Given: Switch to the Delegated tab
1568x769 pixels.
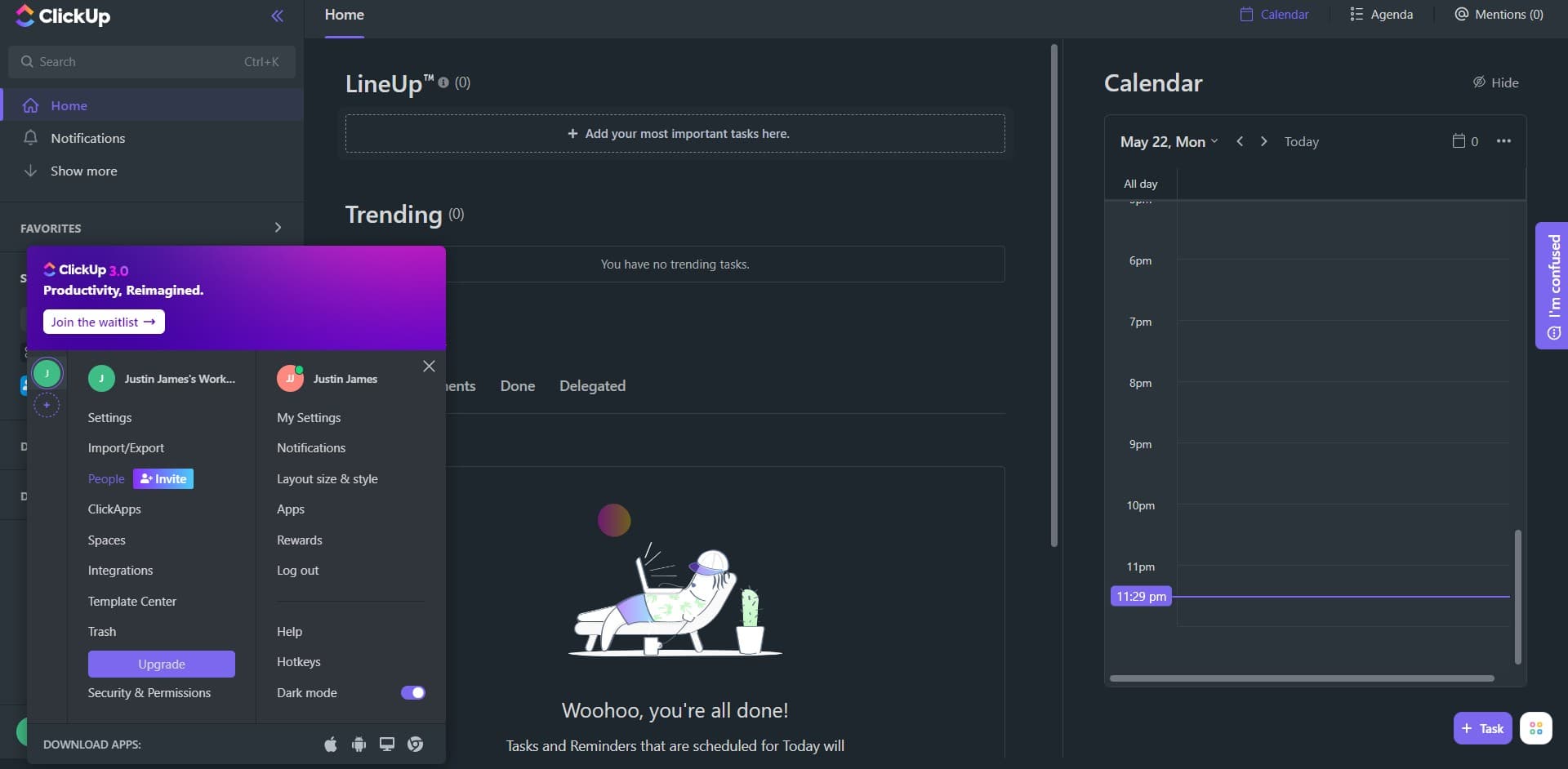Looking at the screenshot, I should pos(592,386).
